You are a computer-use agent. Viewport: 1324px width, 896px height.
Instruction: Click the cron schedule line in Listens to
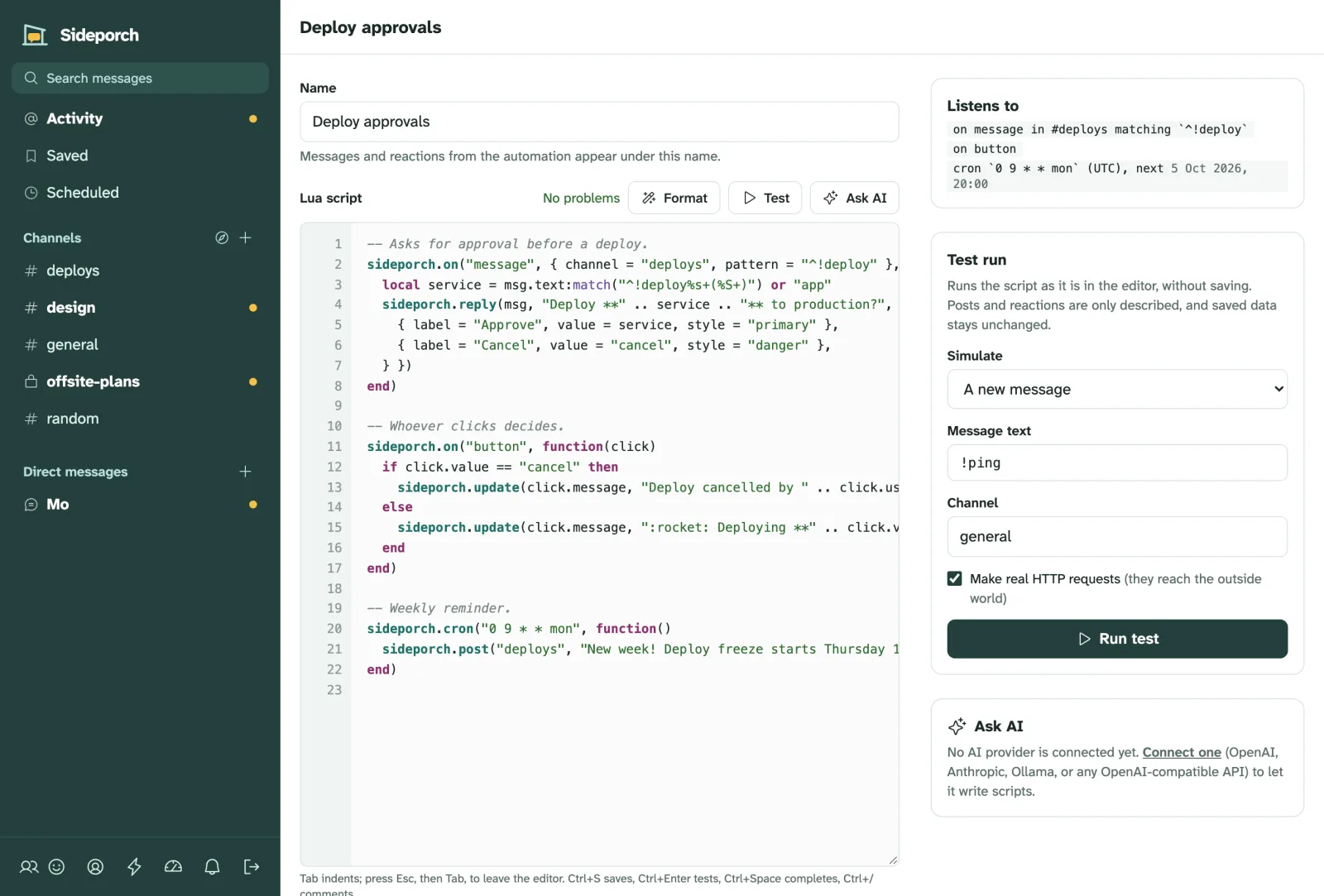tap(1117, 175)
